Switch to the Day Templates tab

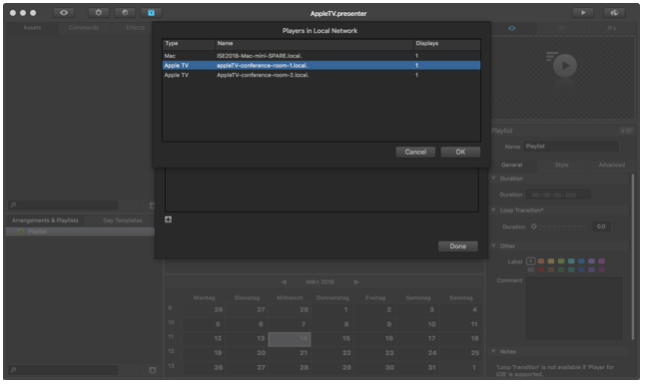[x=123, y=220]
